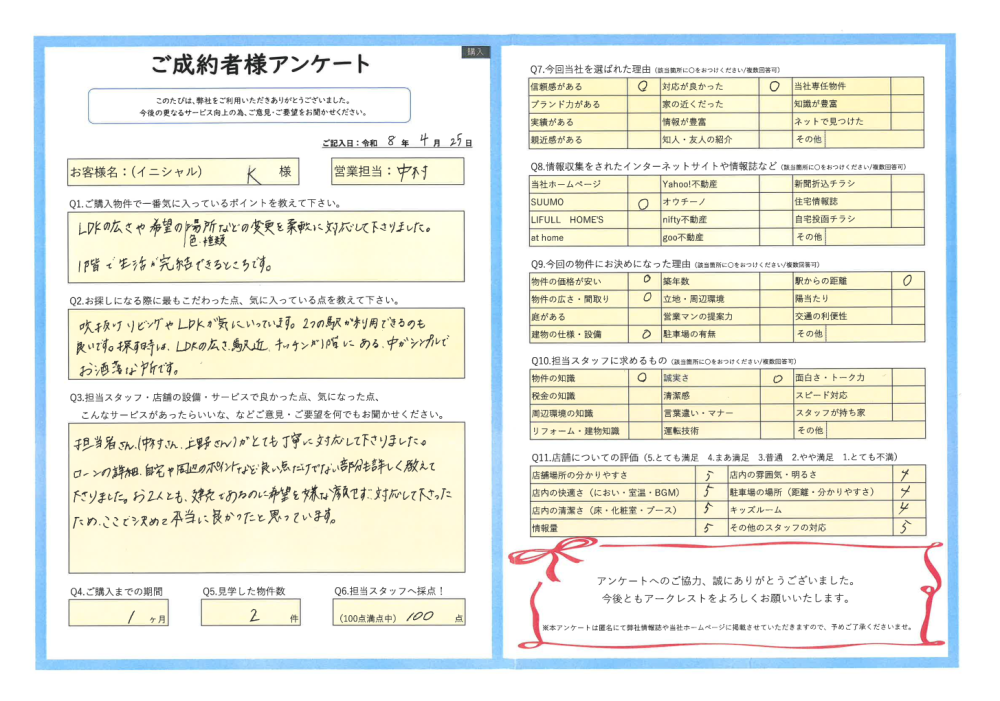Tick the 駅からの距離 box in Q9
Viewport: 1000px width, 701px height.
coord(906,281)
